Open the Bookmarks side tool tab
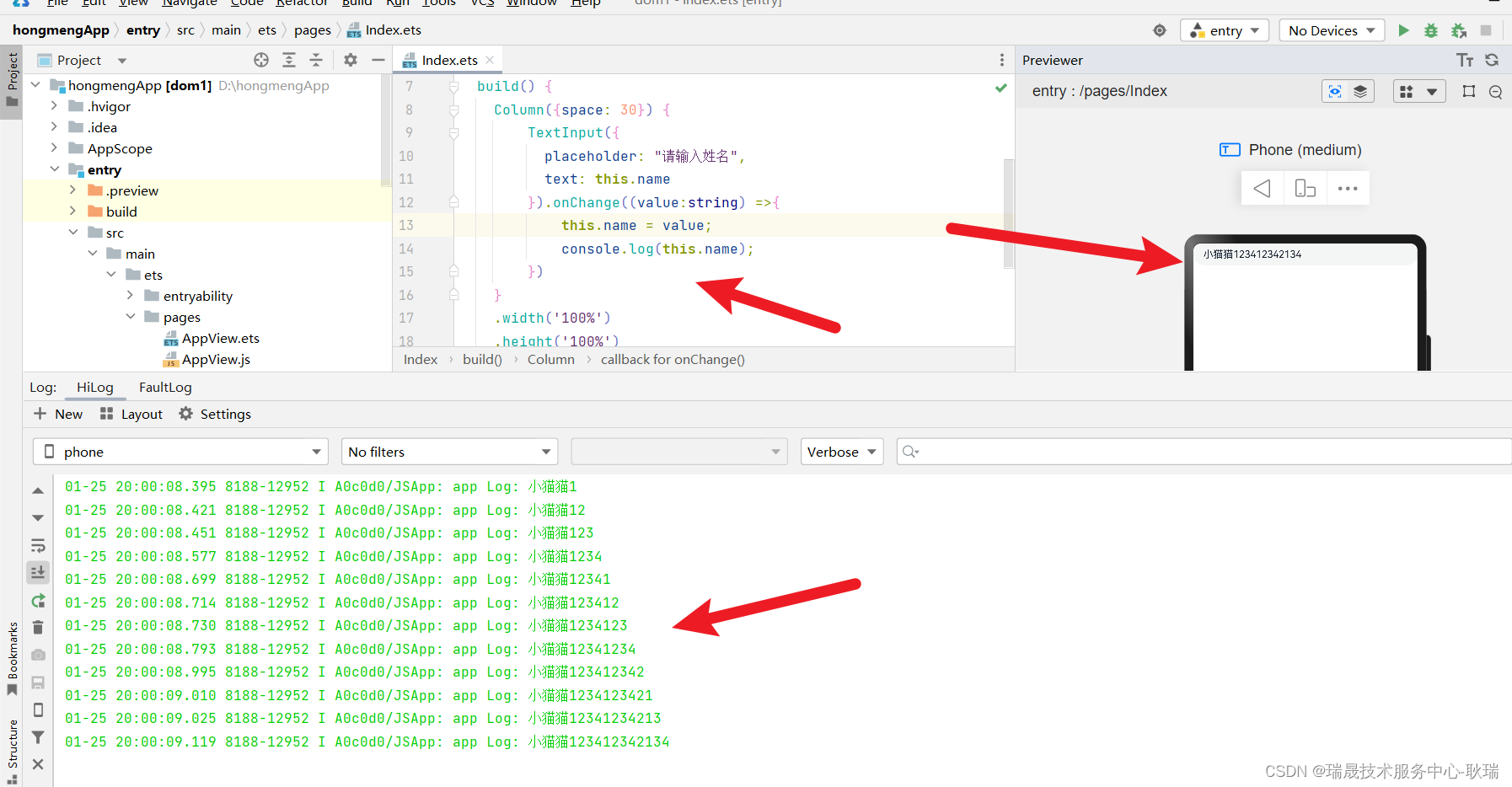The image size is (1512, 787). [12, 659]
